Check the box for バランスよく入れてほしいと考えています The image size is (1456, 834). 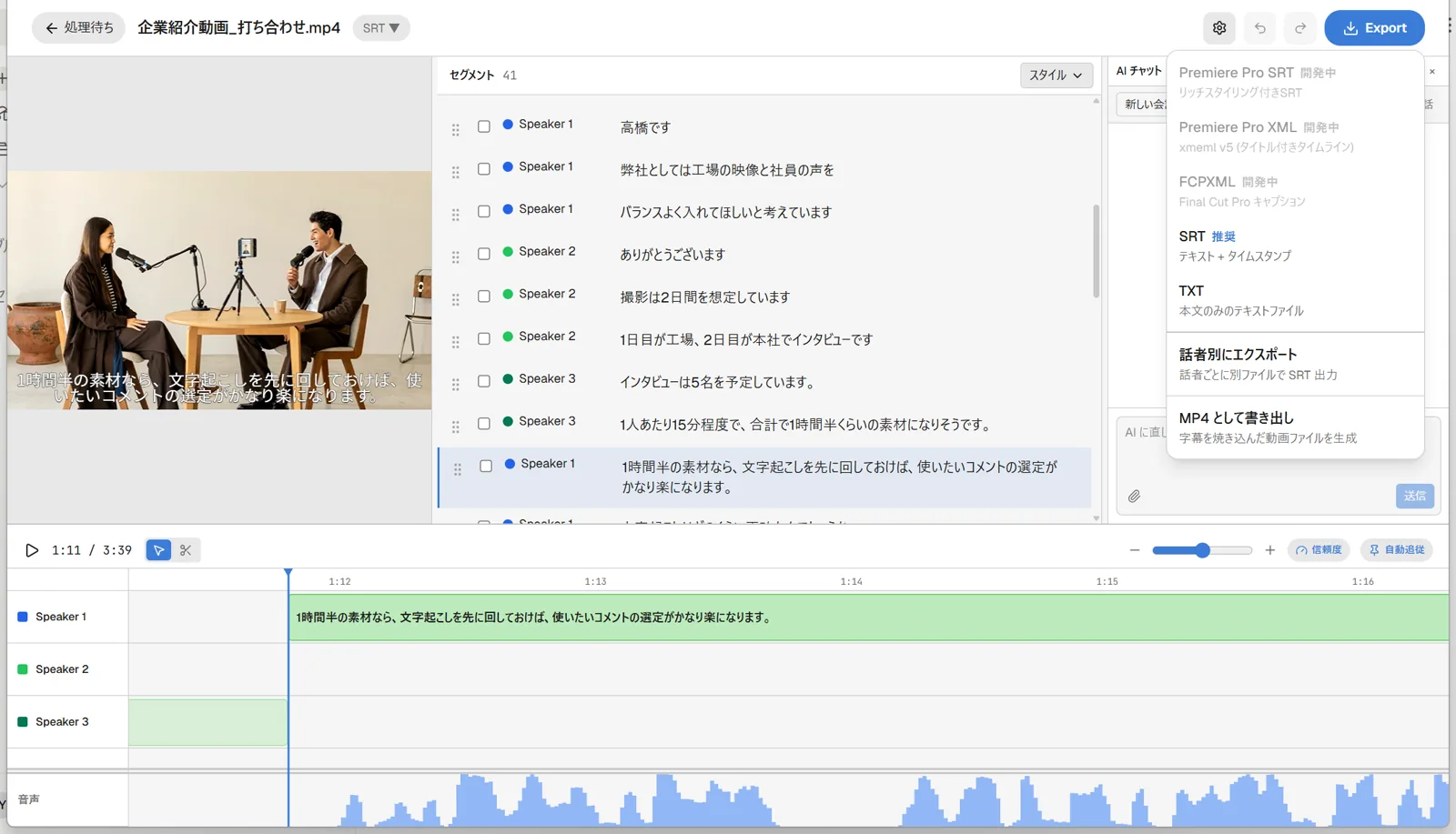[484, 211]
